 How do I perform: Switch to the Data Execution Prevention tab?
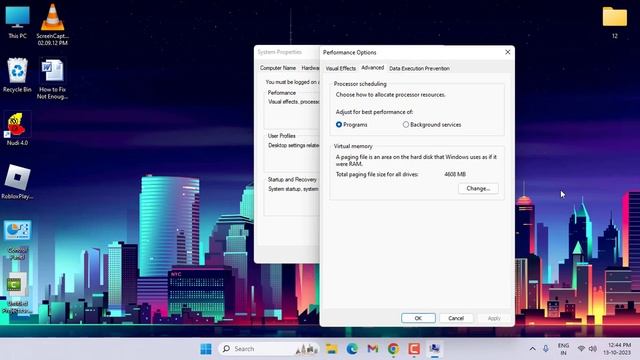[x=419, y=69]
